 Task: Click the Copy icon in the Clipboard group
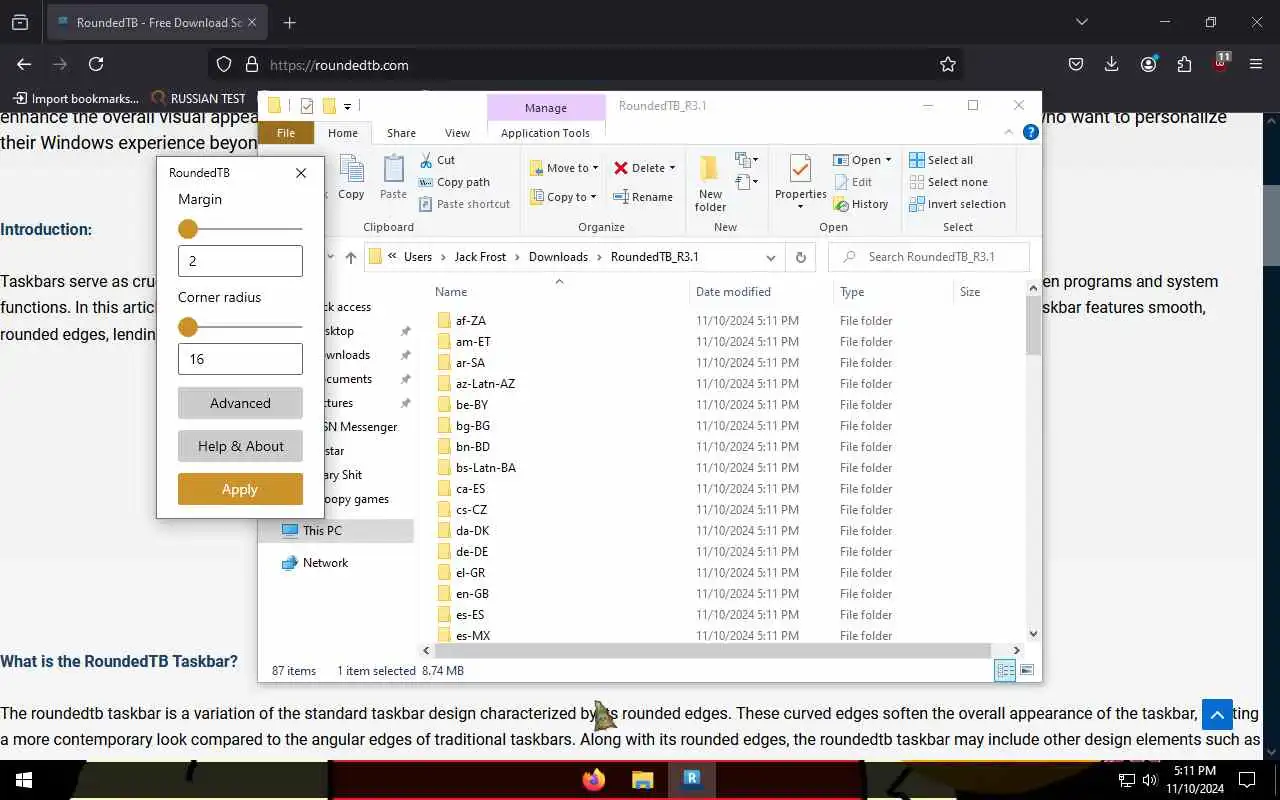pos(351,178)
